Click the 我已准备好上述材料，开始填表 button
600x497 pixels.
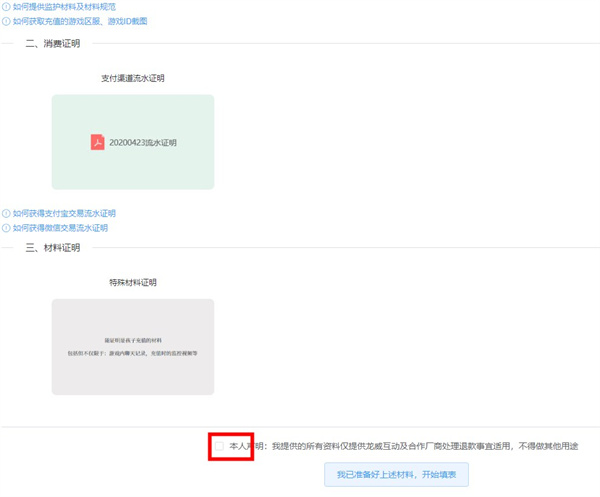pyautogui.click(x=396, y=475)
